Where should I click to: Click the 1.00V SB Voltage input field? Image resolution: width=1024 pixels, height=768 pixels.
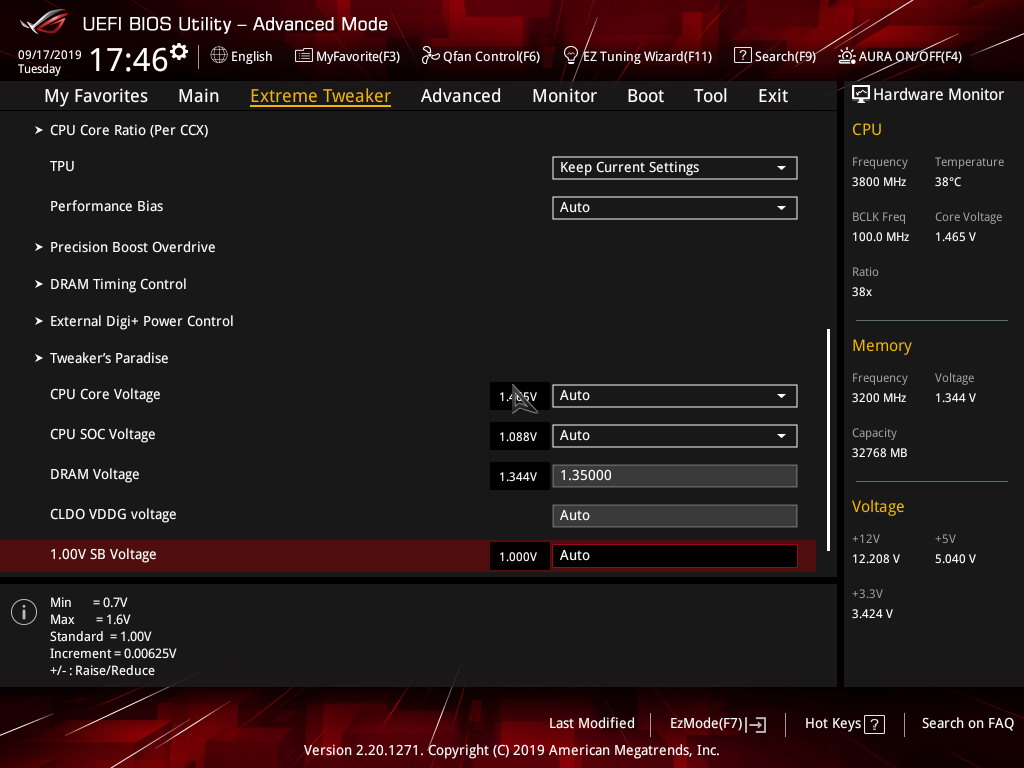click(675, 556)
